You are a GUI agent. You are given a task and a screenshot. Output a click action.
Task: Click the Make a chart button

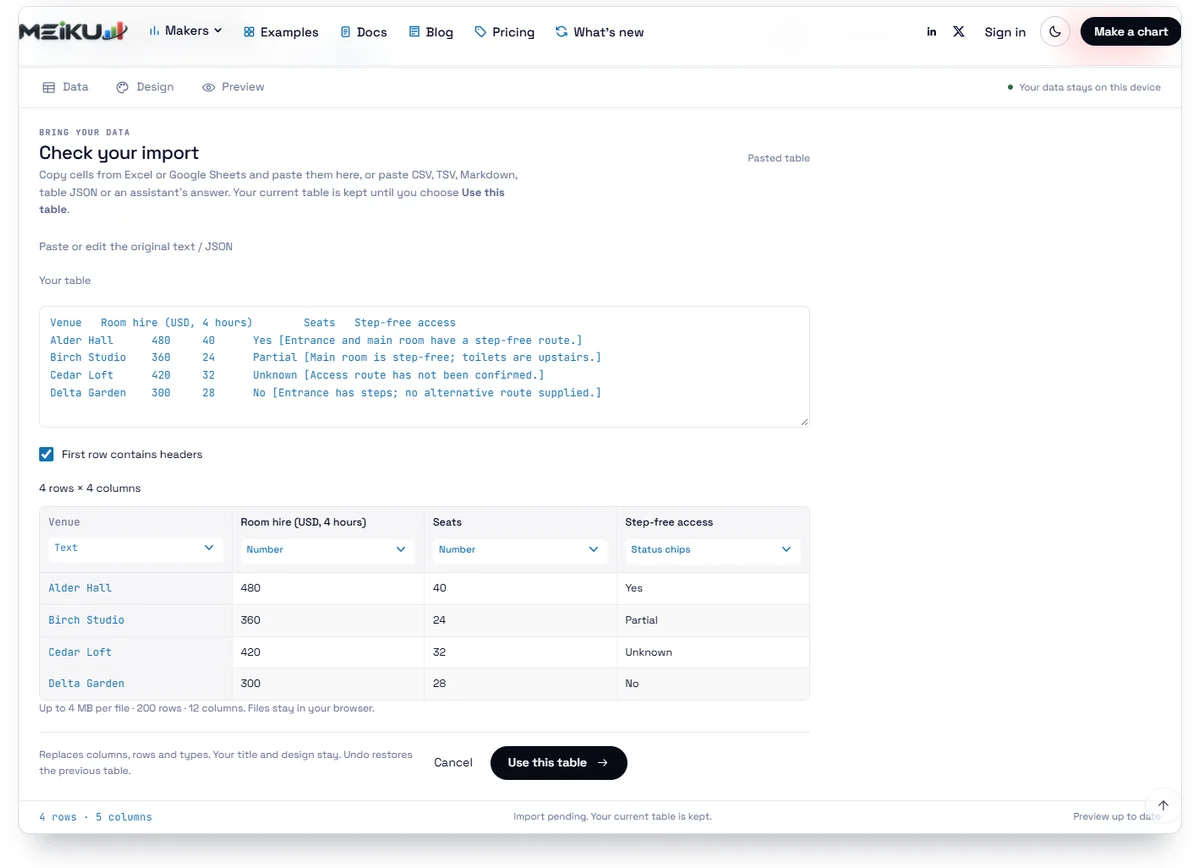coord(1131,32)
